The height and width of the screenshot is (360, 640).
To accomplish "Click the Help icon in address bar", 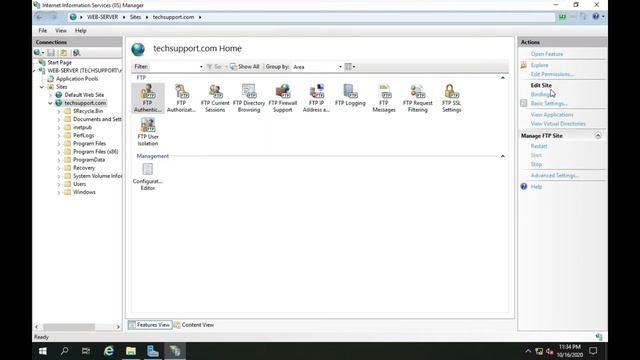I will coord(596,17).
